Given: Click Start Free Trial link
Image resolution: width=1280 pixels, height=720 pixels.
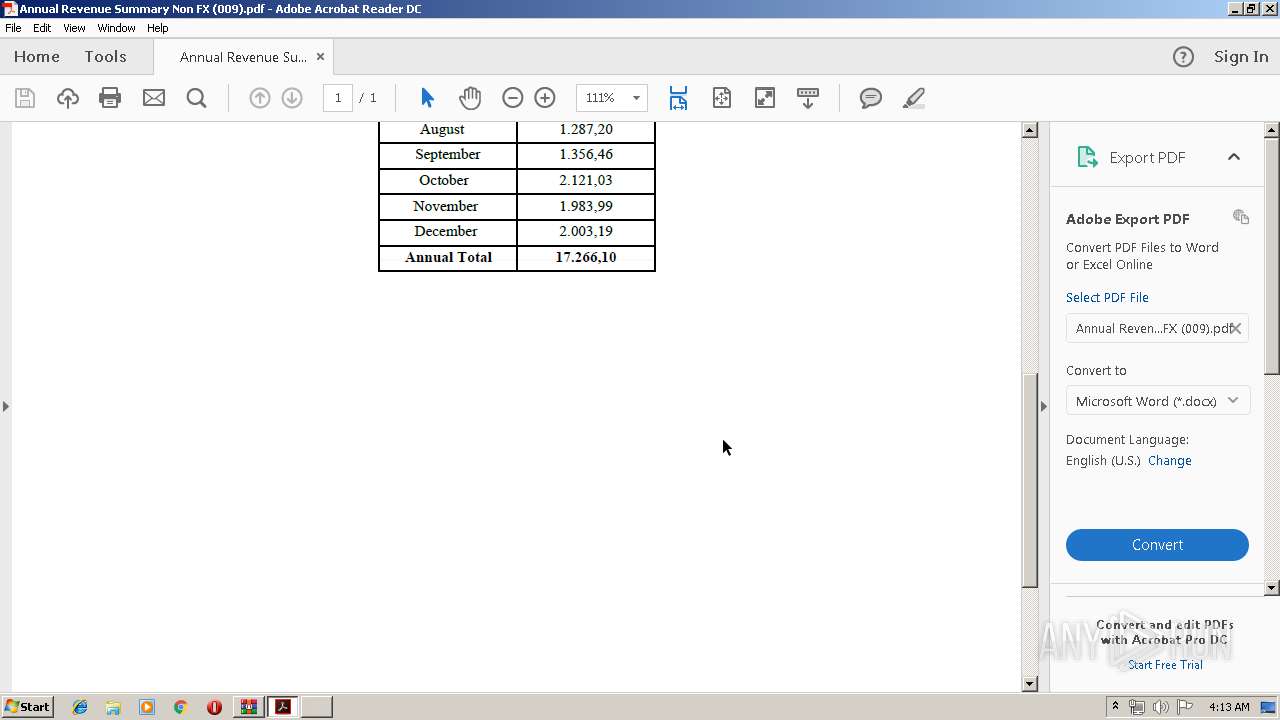Looking at the screenshot, I should [x=1165, y=665].
